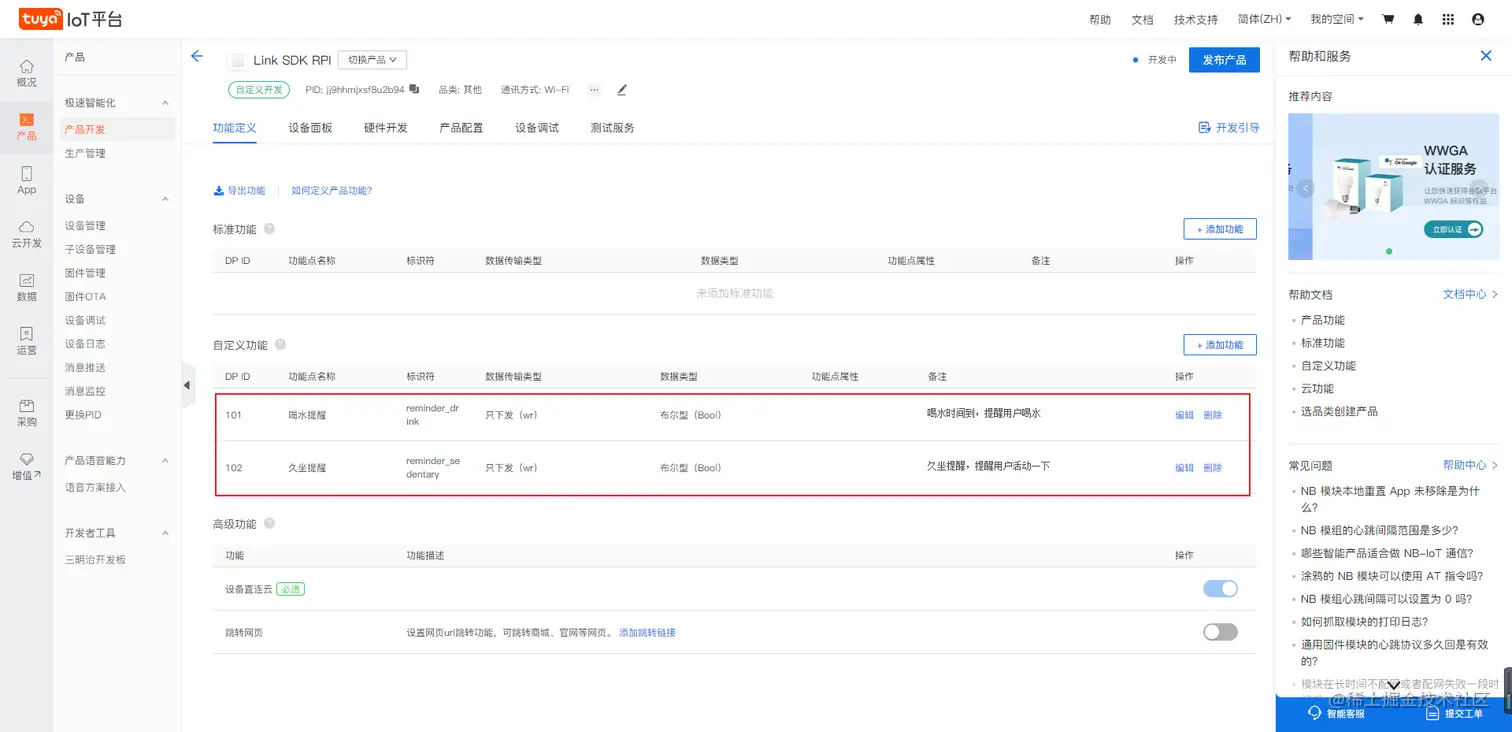Open the 技术支持 header menu
Viewport: 1512px width, 732px height.
click(x=1196, y=20)
